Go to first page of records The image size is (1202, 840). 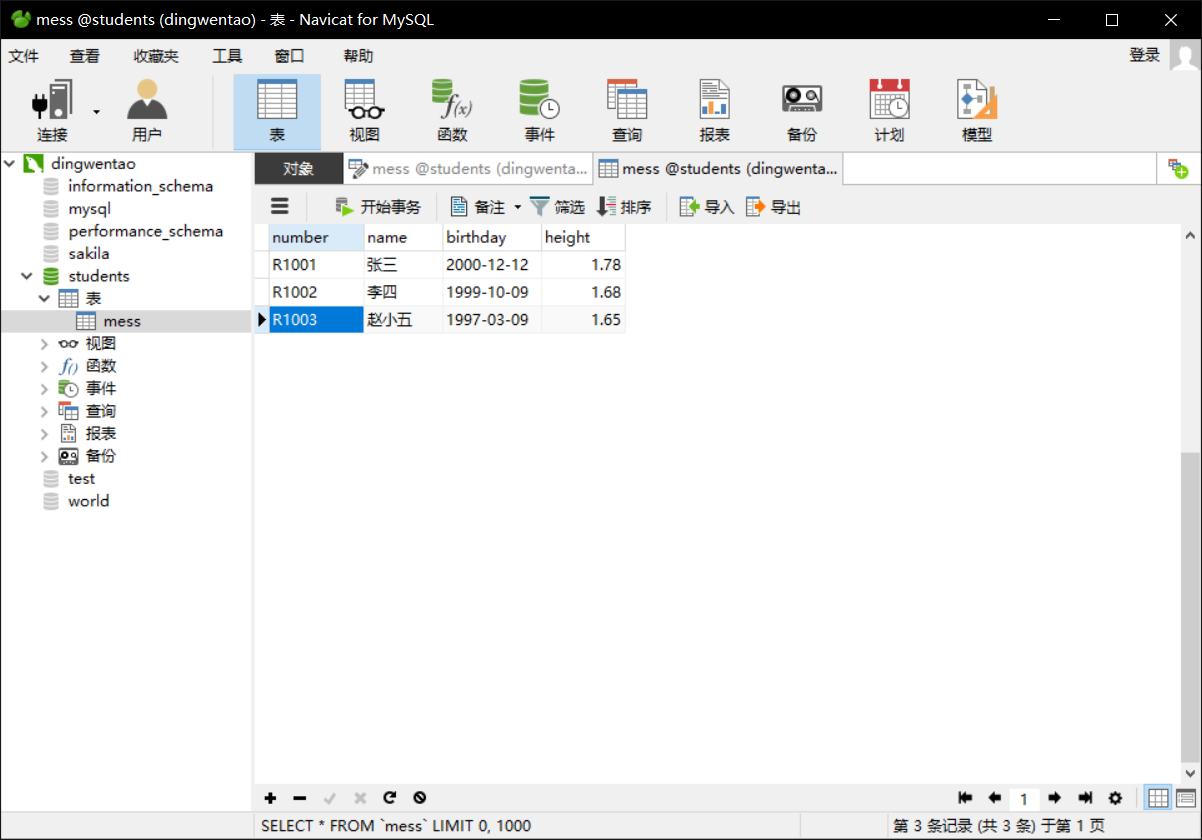(x=965, y=798)
